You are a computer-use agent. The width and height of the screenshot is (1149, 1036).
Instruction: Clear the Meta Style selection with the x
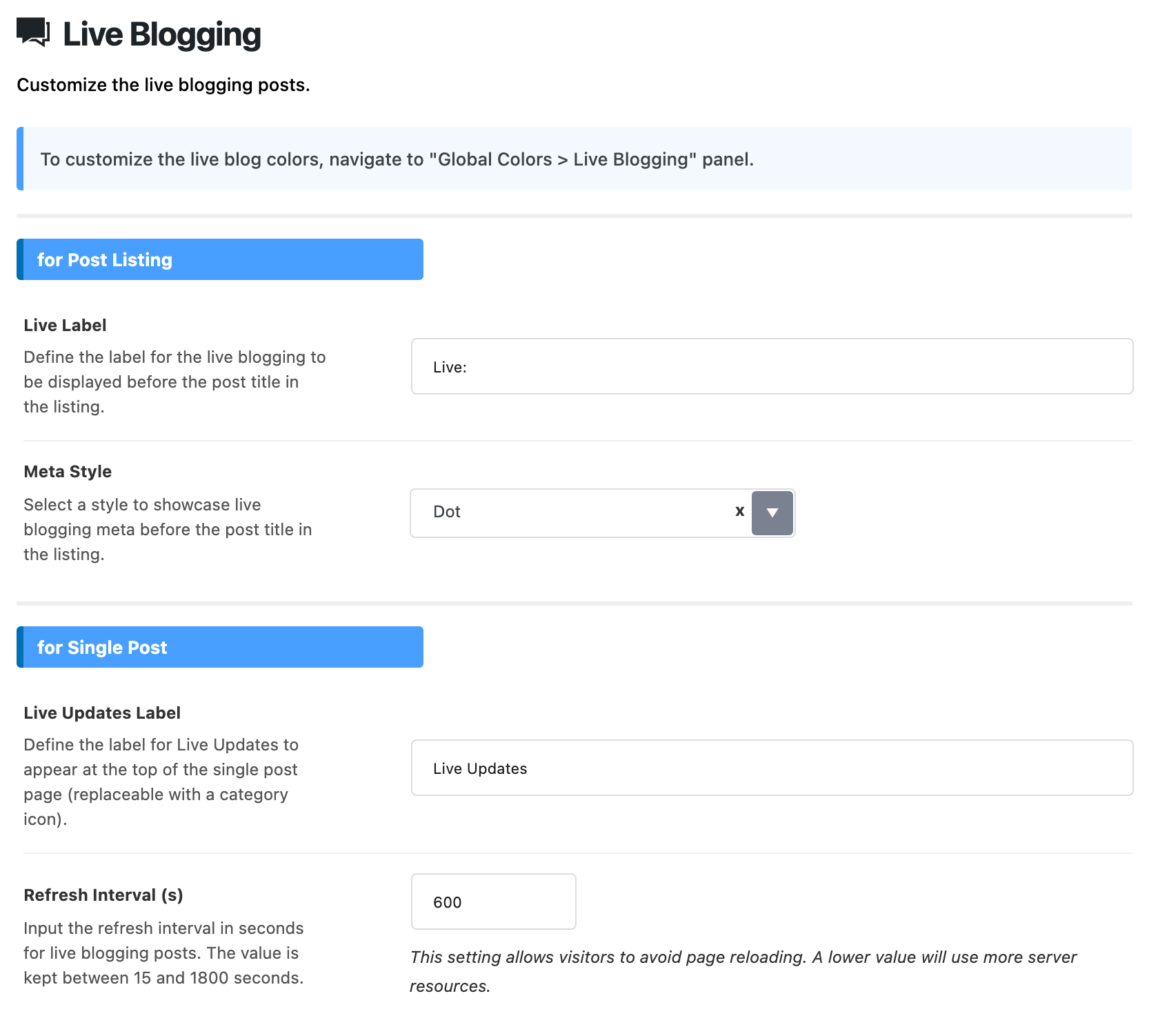pos(739,511)
